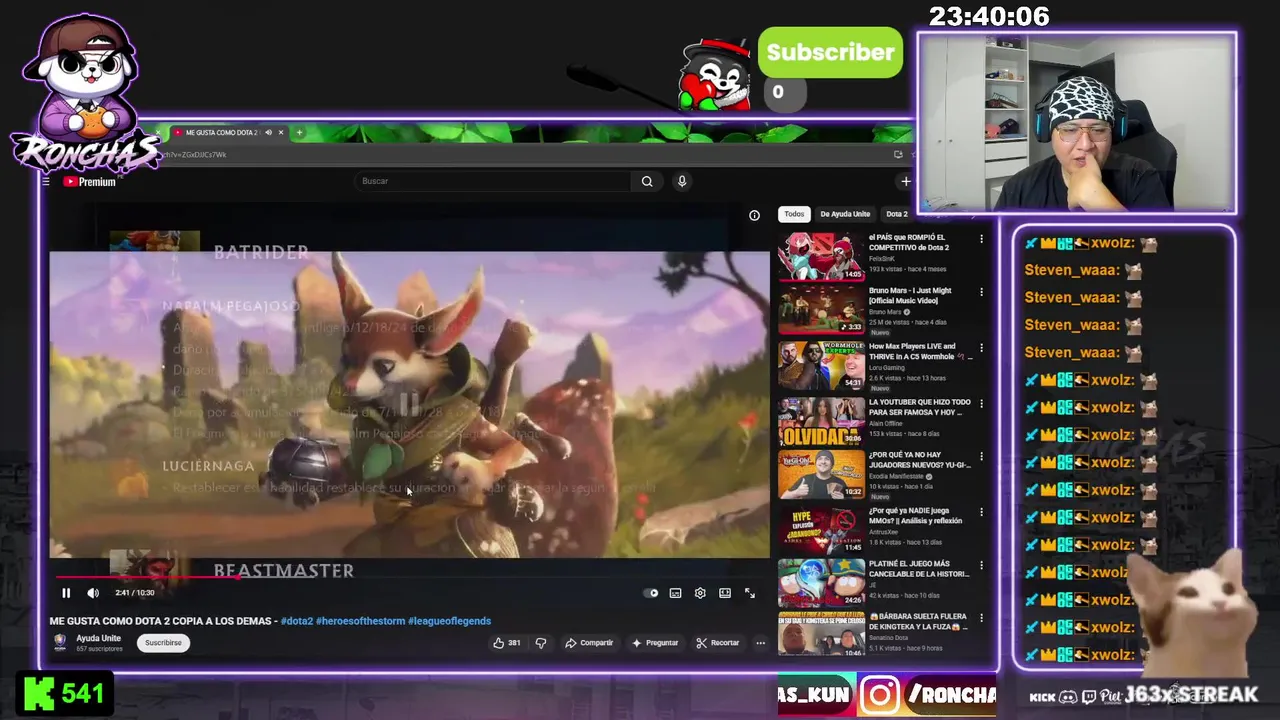Click the video timestamp 2:41 / 10:30
The width and height of the screenshot is (1280, 720).
134,593
